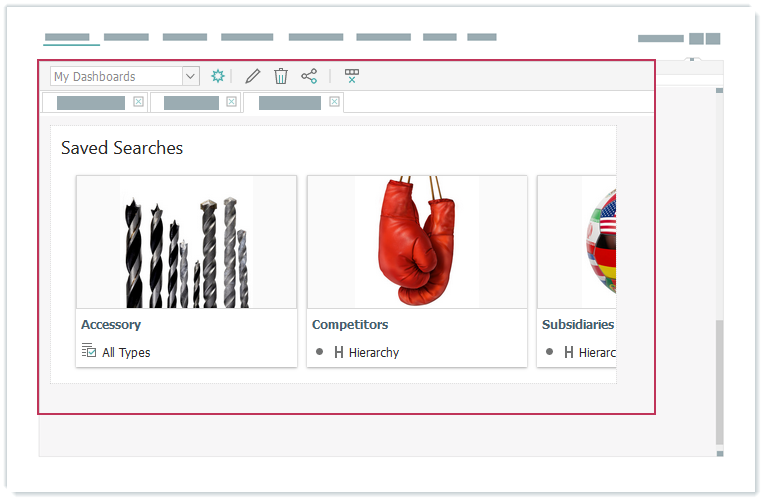Open the Subsidiaries saved search title

click(x=577, y=325)
